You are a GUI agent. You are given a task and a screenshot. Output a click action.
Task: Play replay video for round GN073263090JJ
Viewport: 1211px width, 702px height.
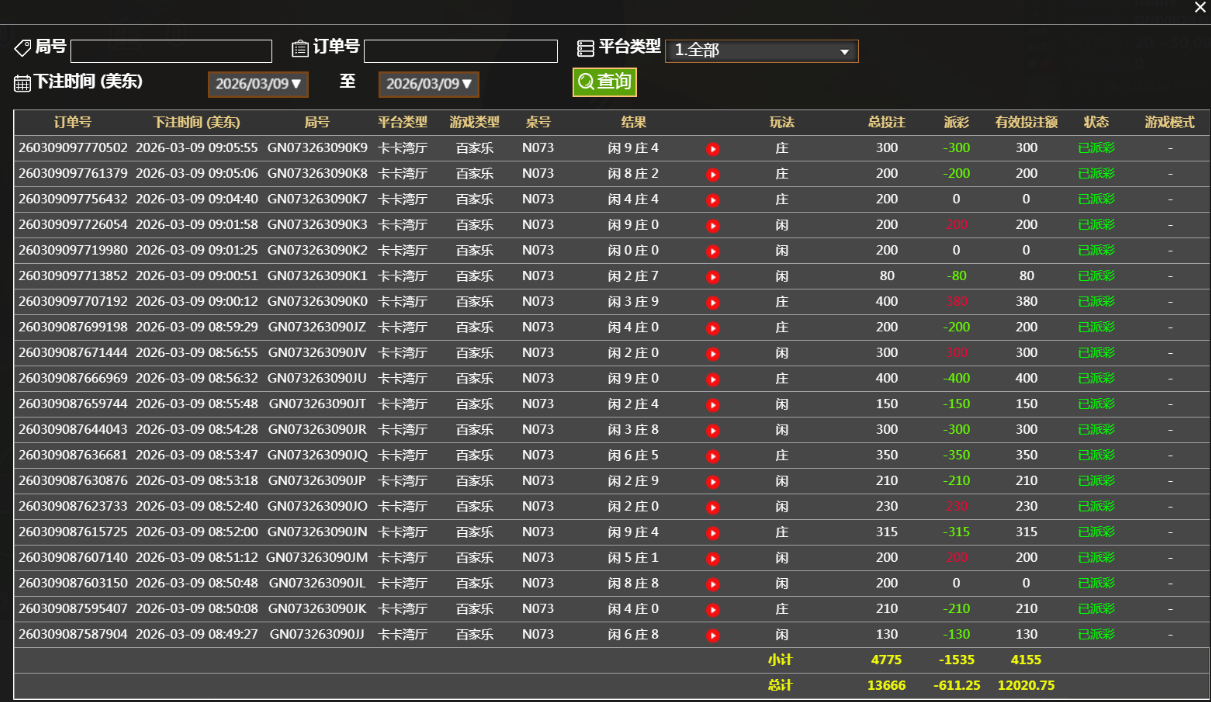pyautogui.click(x=713, y=635)
